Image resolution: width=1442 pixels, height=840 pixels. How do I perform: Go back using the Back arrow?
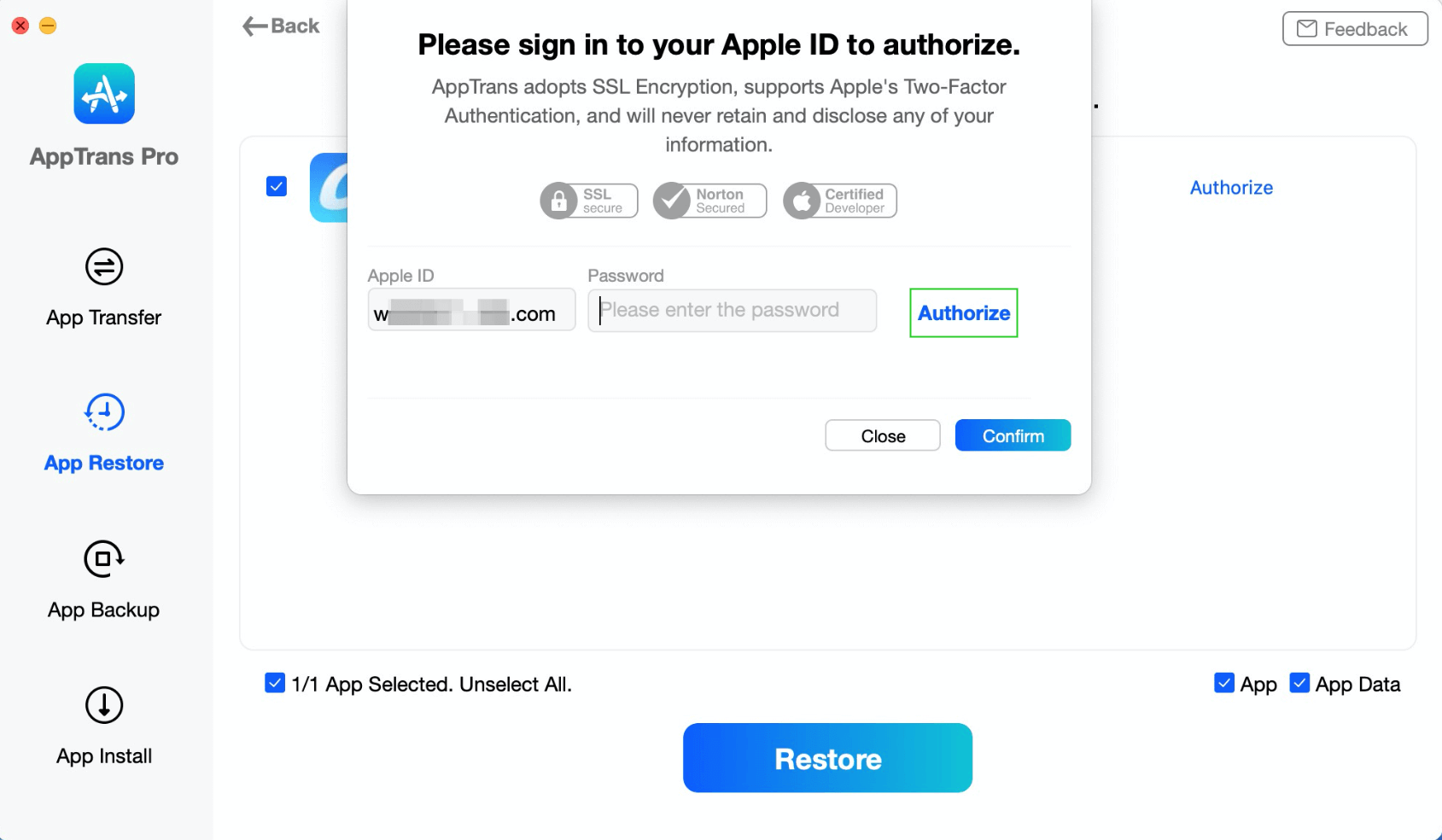coord(281,26)
